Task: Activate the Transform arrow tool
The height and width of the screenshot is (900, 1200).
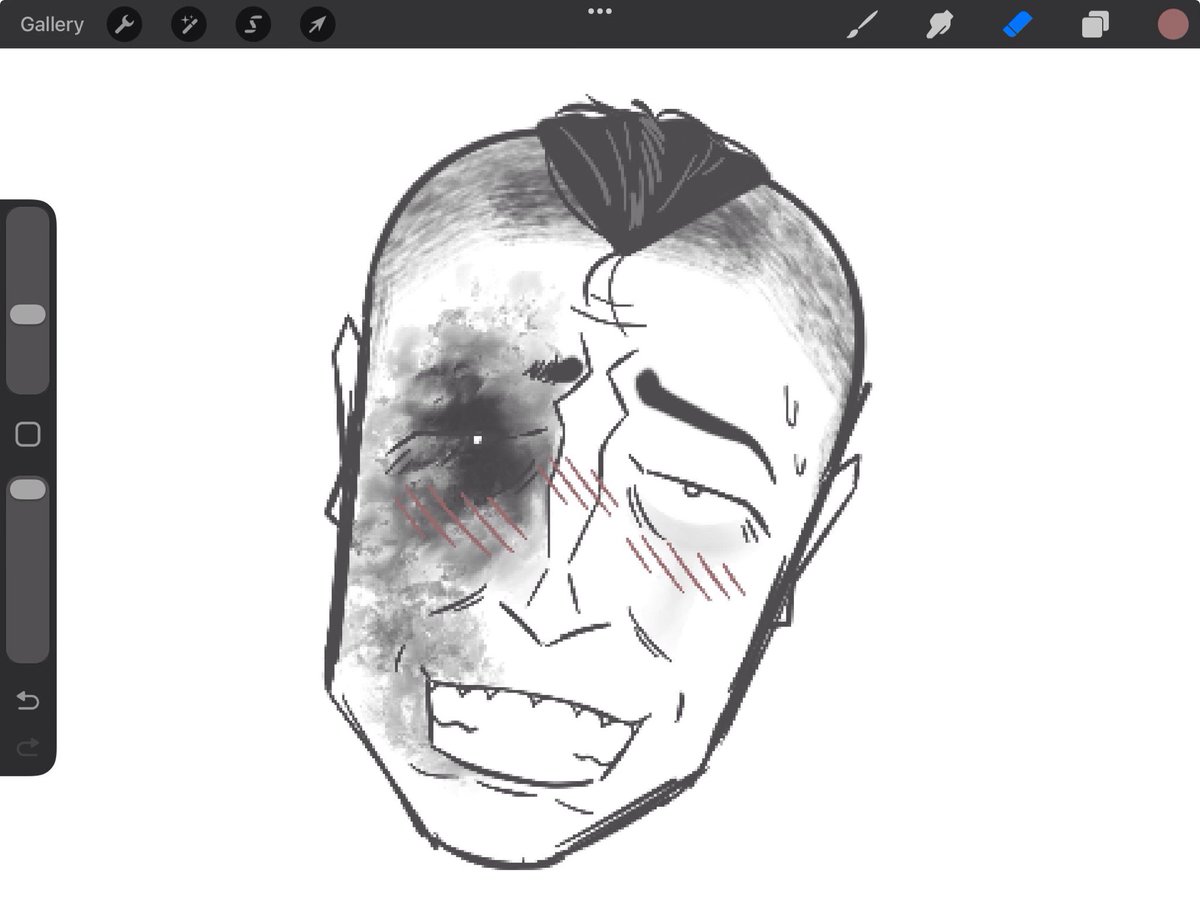Action: tap(317, 25)
